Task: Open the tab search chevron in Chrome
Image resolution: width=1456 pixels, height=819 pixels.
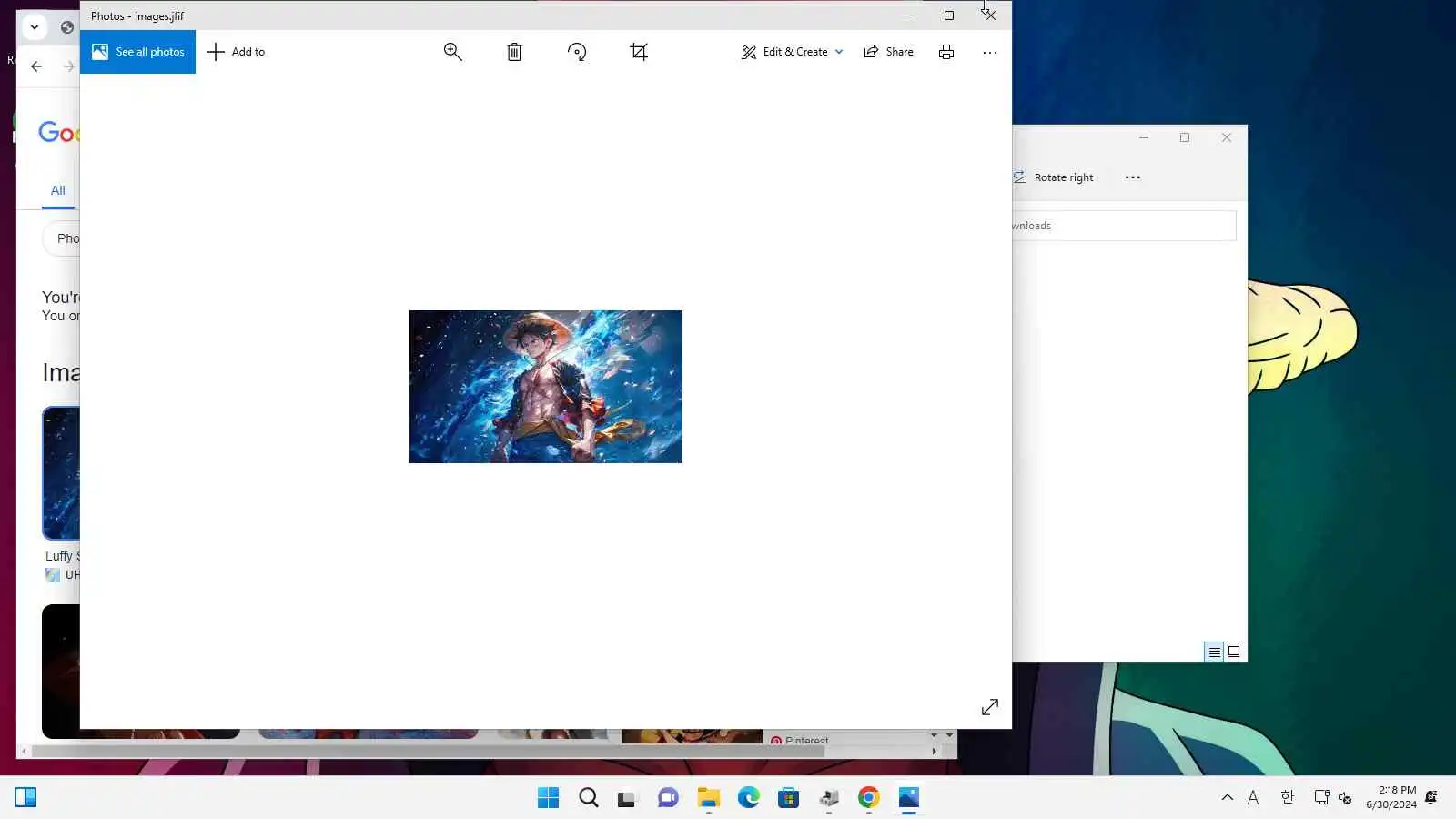Action: click(x=35, y=26)
